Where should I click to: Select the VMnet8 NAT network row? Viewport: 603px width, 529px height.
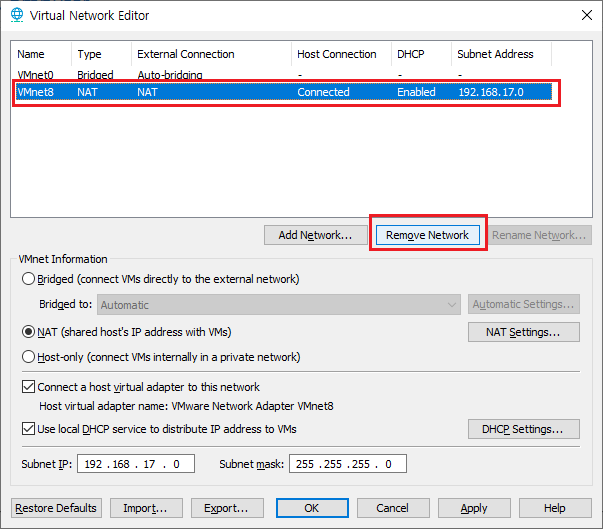coord(284,92)
